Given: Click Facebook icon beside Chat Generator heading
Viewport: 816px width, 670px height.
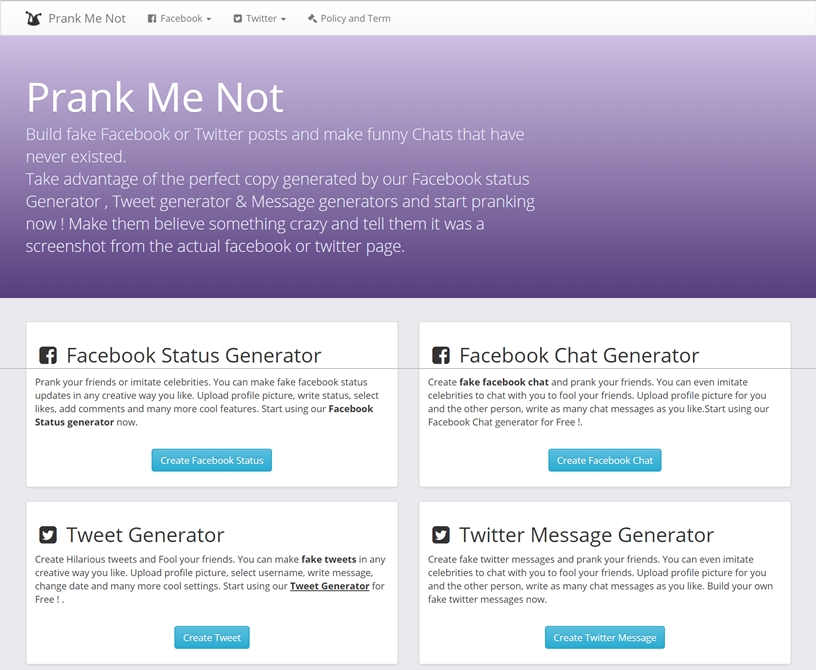Looking at the screenshot, I should tap(440, 356).
